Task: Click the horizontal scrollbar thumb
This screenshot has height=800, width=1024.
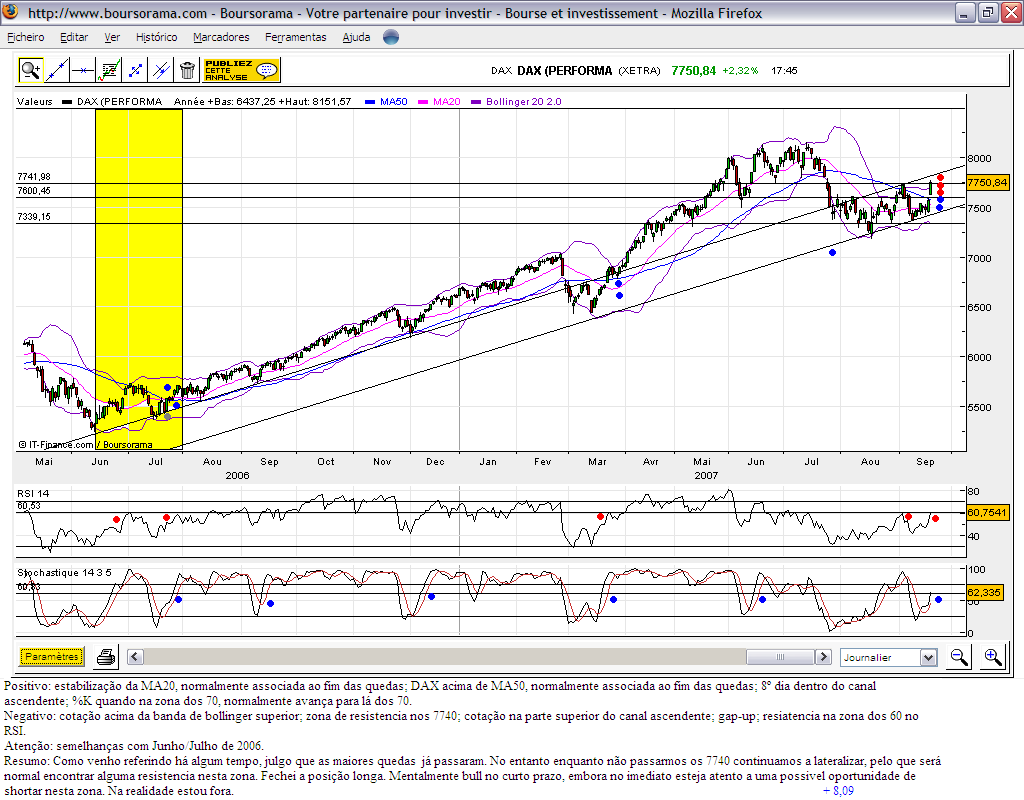Action: pos(780,657)
